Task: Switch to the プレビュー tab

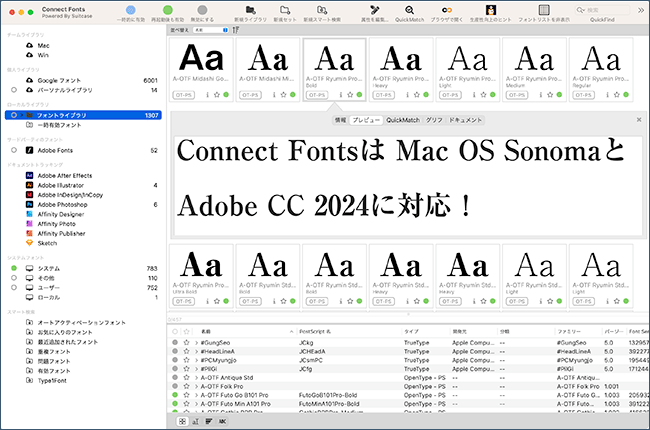Action: click(x=366, y=120)
